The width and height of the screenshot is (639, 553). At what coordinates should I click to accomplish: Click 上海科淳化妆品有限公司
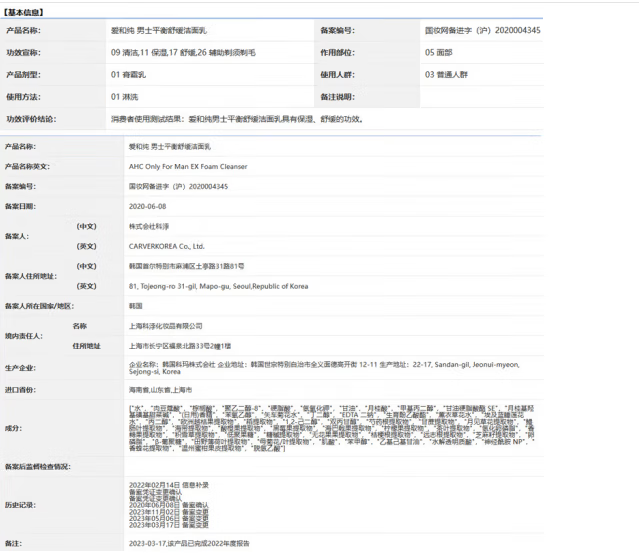tap(165, 326)
